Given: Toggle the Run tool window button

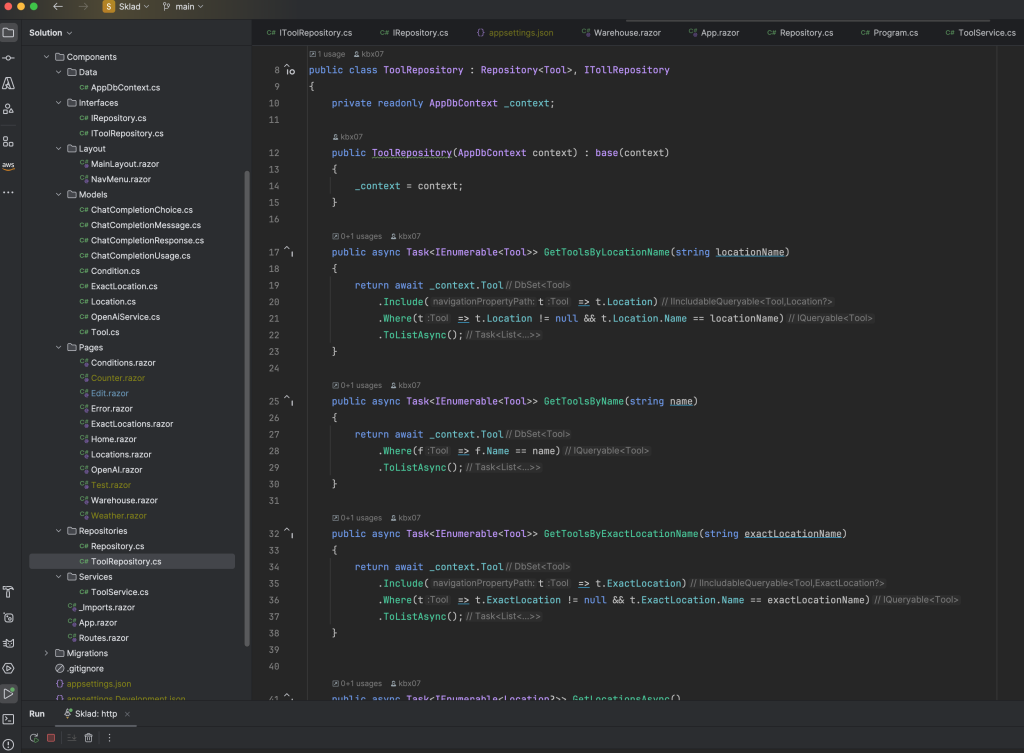Looking at the screenshot, I should coord(9,693).
